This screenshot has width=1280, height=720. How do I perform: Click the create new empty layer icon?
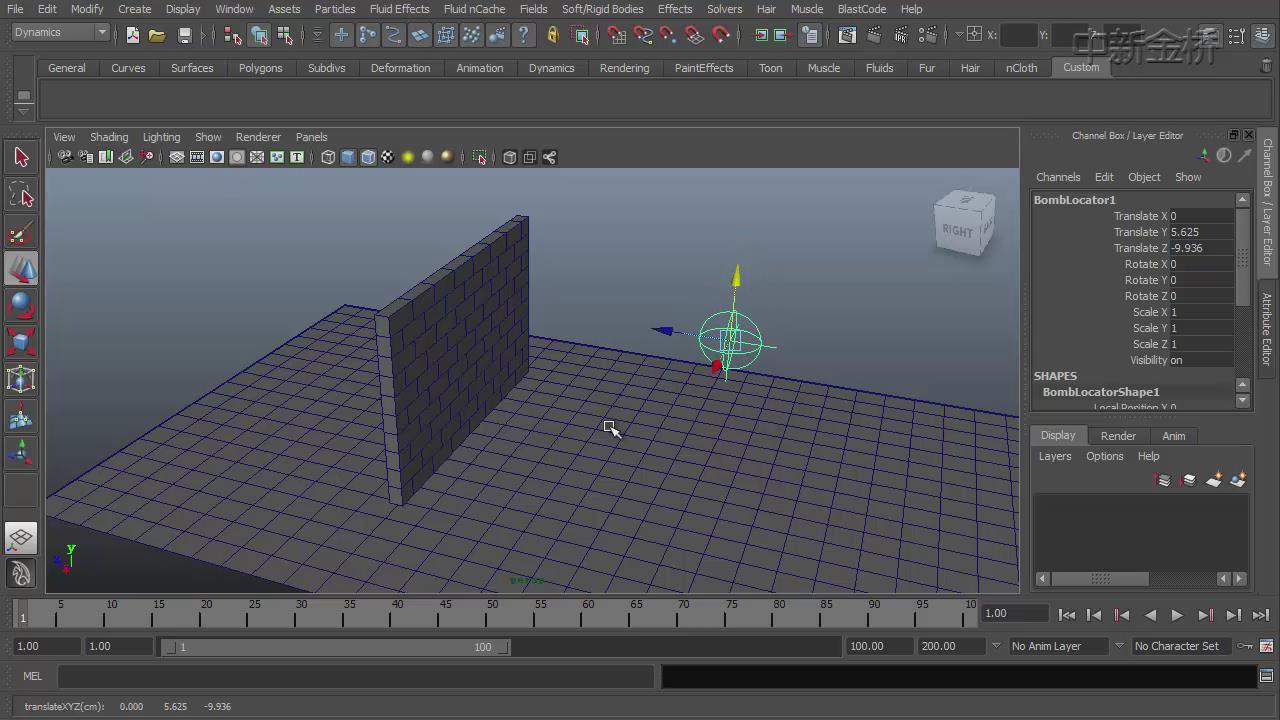pos(1213,481)
